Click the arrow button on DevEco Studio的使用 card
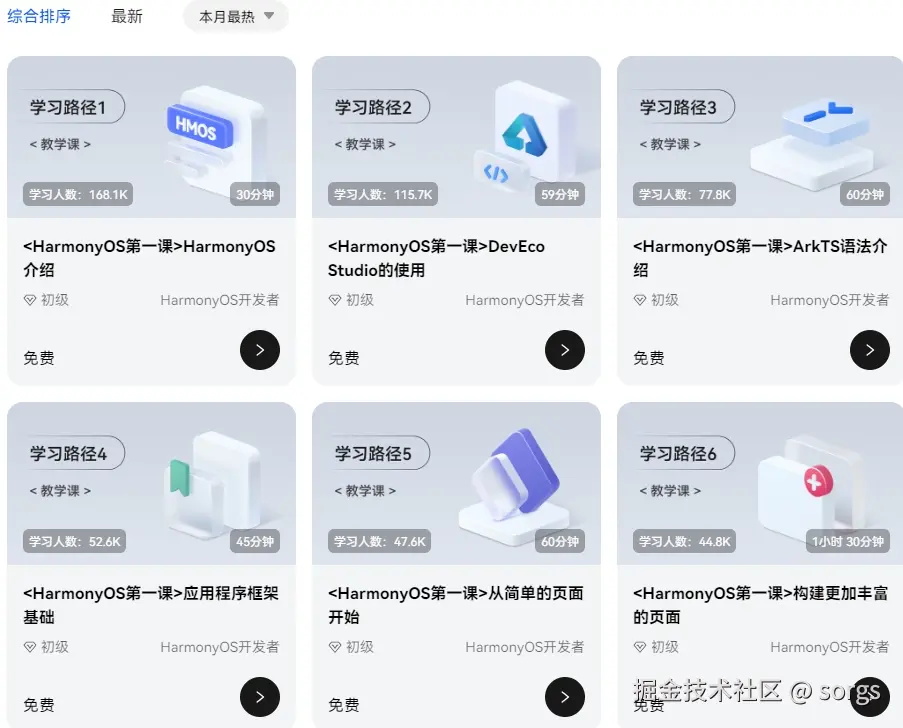 click(565, 350)
